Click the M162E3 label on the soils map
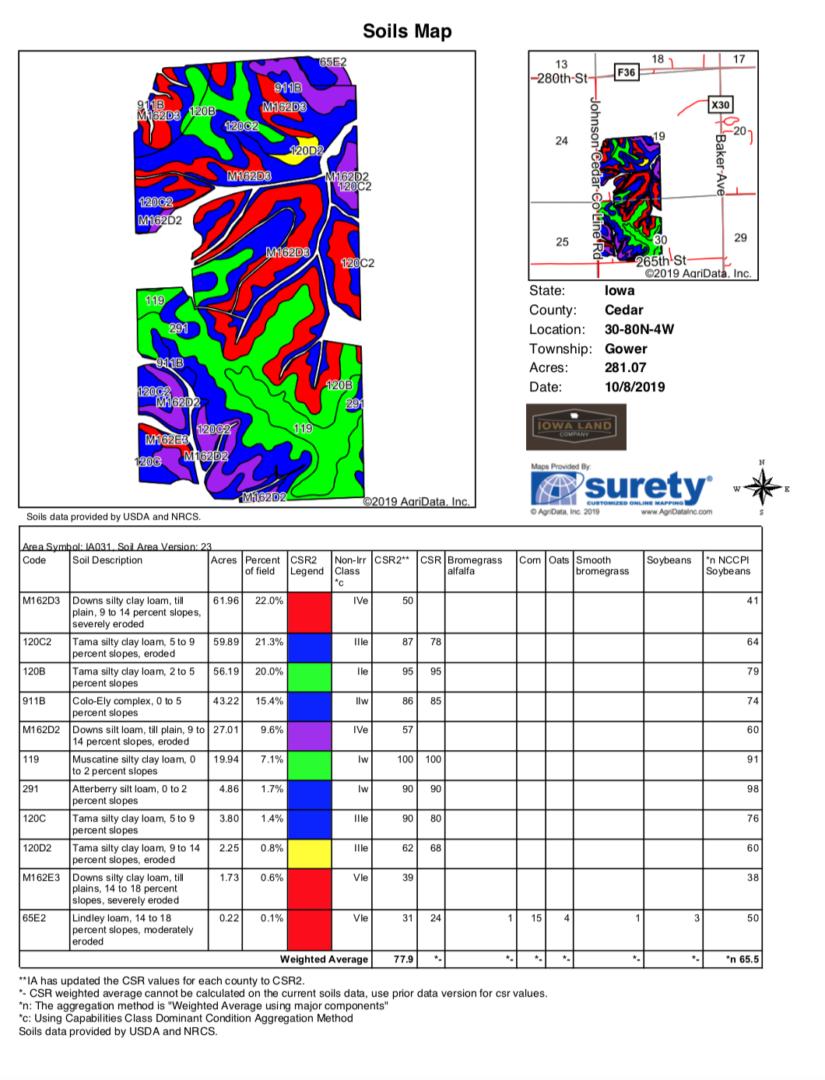 (166, 439)
